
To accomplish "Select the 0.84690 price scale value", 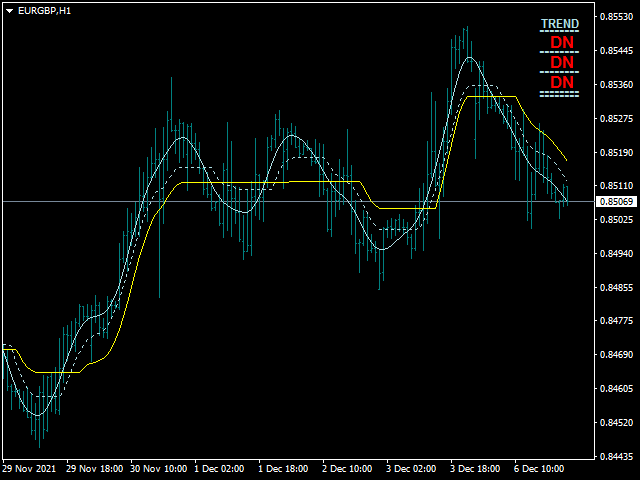I will pyautogui.click(x=616, y=354).
